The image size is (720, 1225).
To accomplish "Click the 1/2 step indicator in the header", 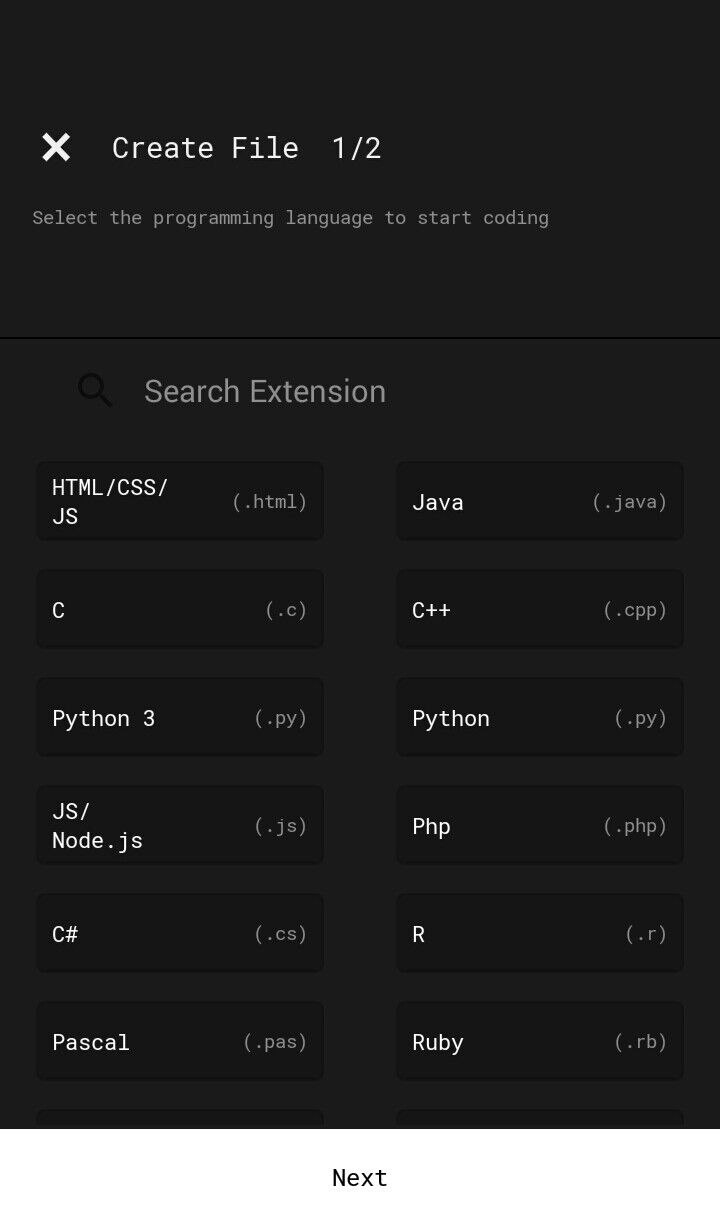I will click(x=358, y=147).
